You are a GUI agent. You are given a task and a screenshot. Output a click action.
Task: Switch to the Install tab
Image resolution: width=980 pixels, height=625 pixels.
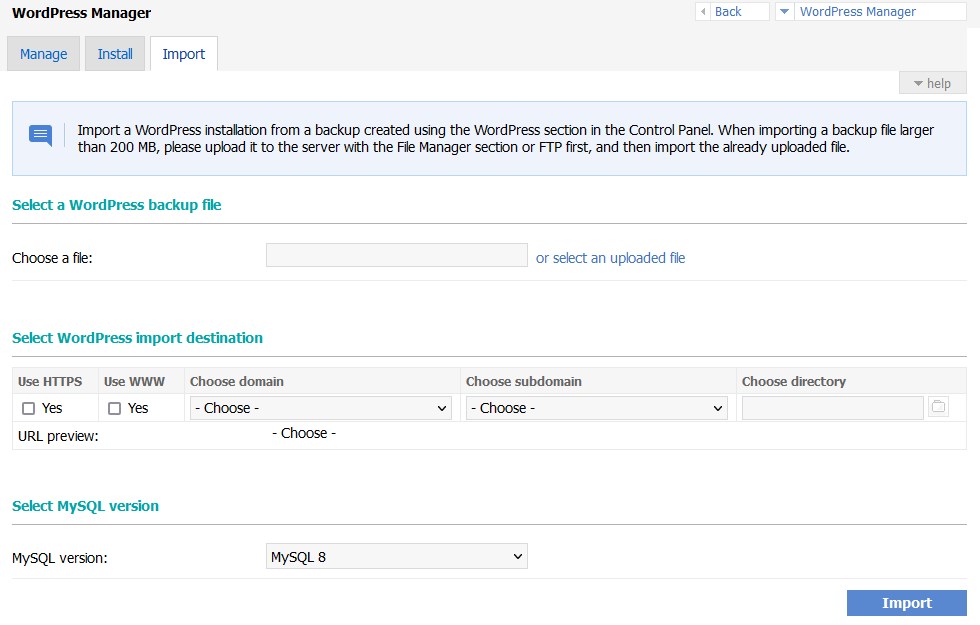pos(114,53)
